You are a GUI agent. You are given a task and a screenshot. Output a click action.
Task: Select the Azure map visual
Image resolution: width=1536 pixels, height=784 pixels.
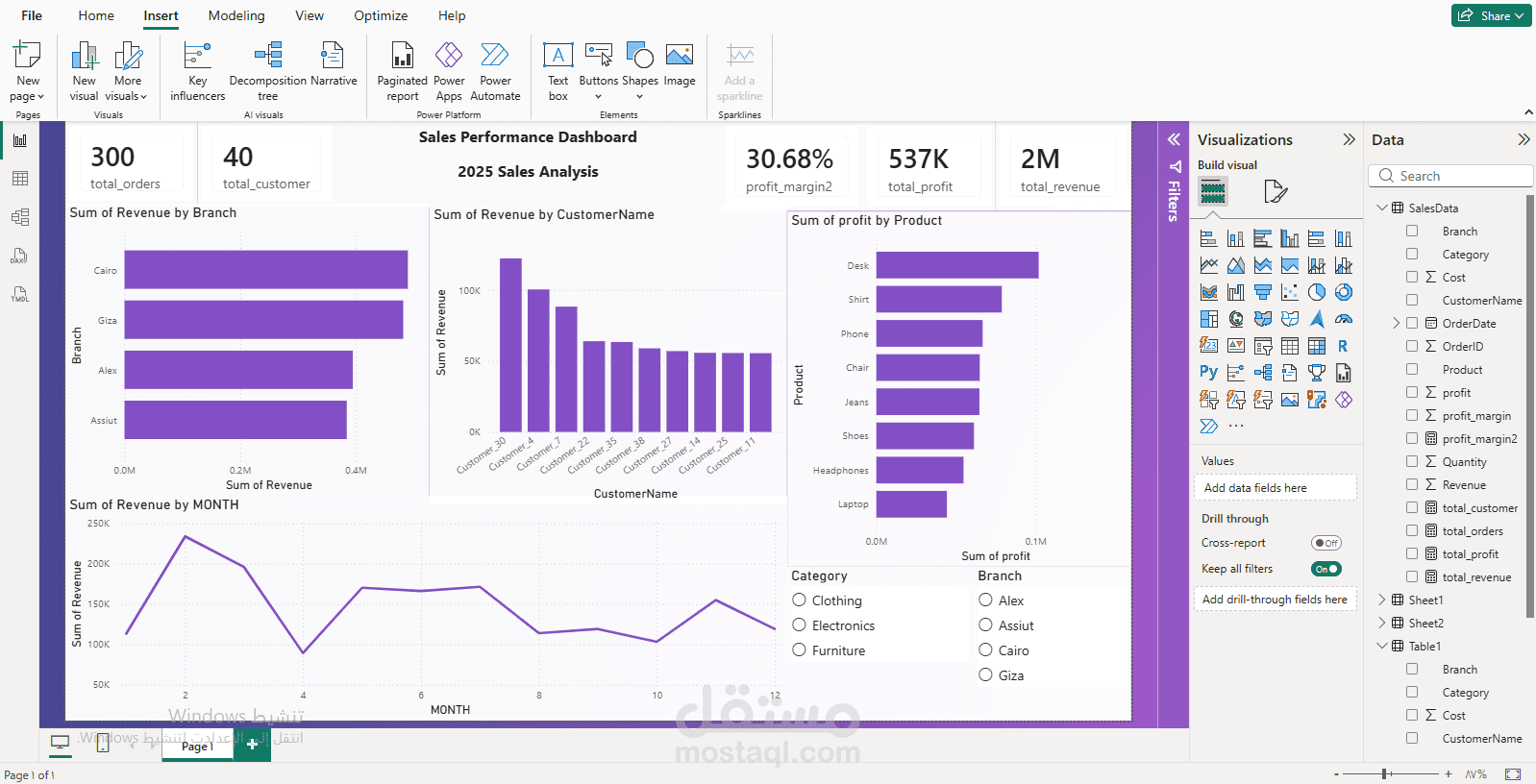1317,319
